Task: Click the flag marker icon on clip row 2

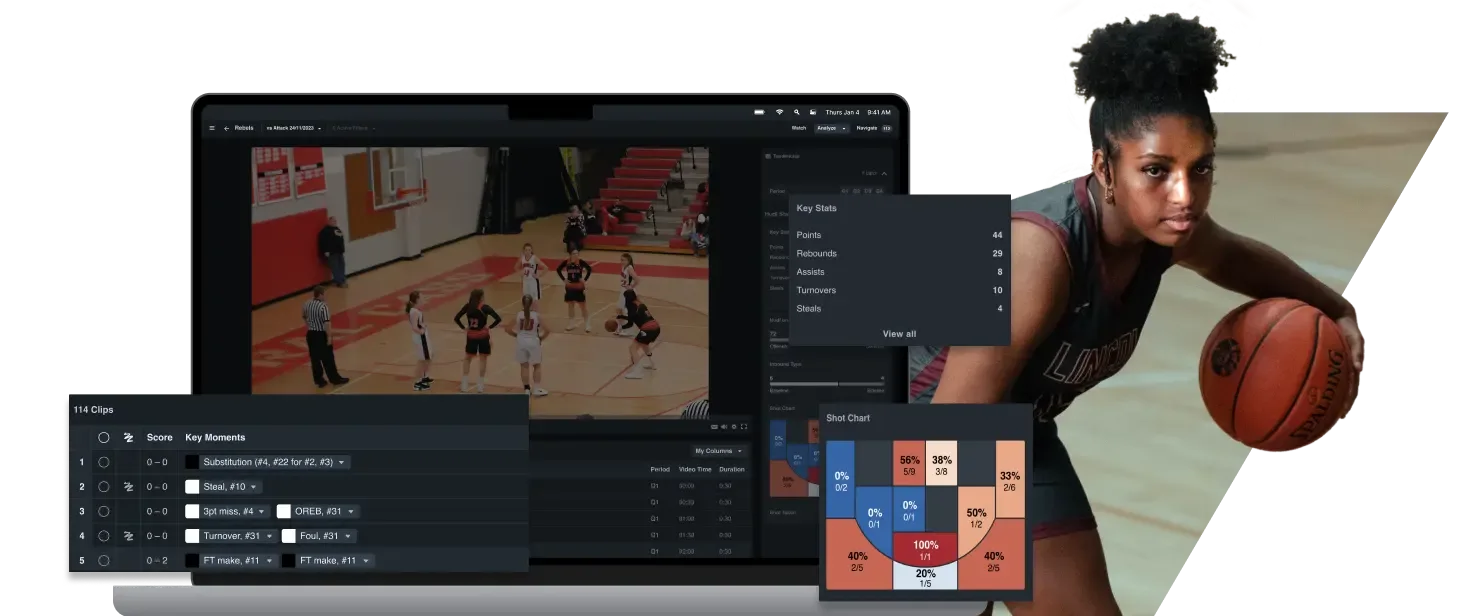Action: [128, 486]
